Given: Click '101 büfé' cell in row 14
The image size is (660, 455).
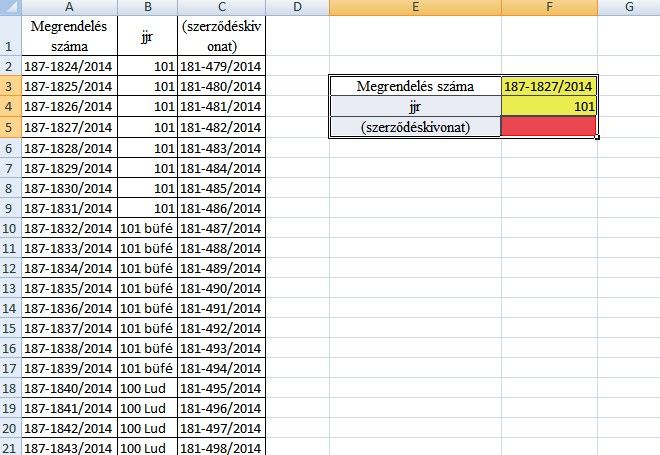Looking at the screenshot, I should 147,308.
